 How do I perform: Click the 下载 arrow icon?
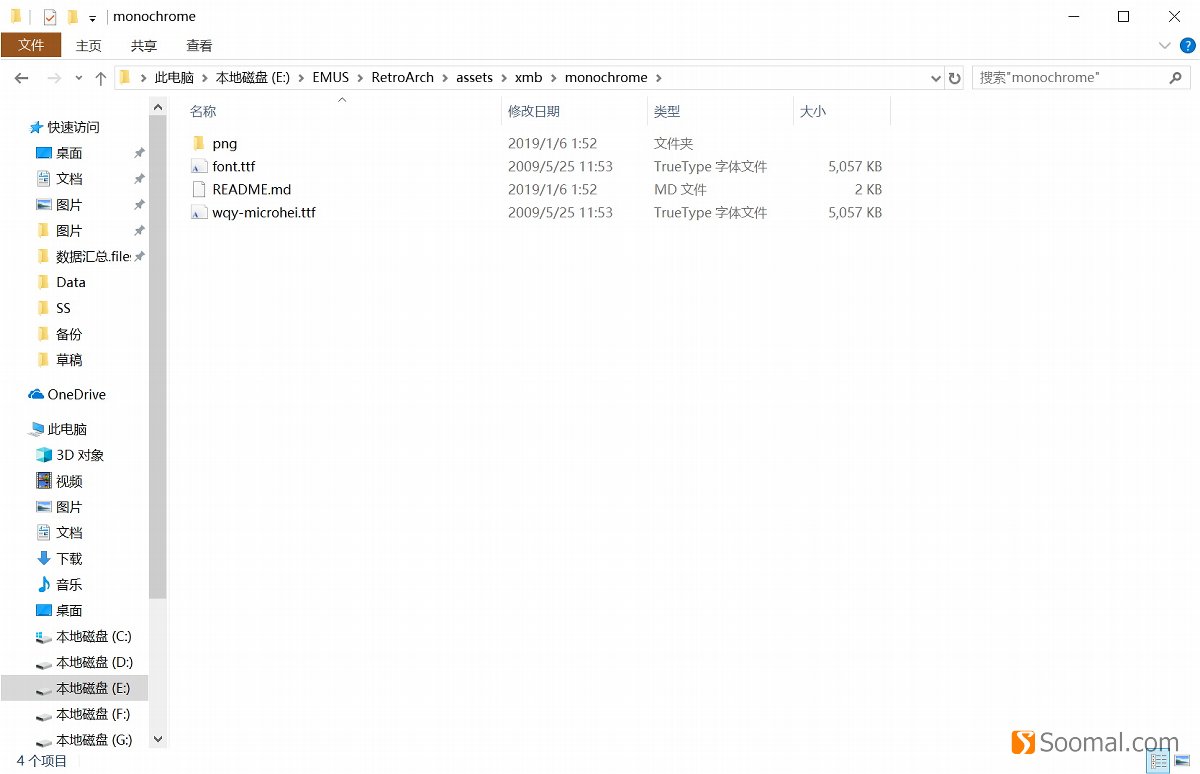(x=43, y=558)
